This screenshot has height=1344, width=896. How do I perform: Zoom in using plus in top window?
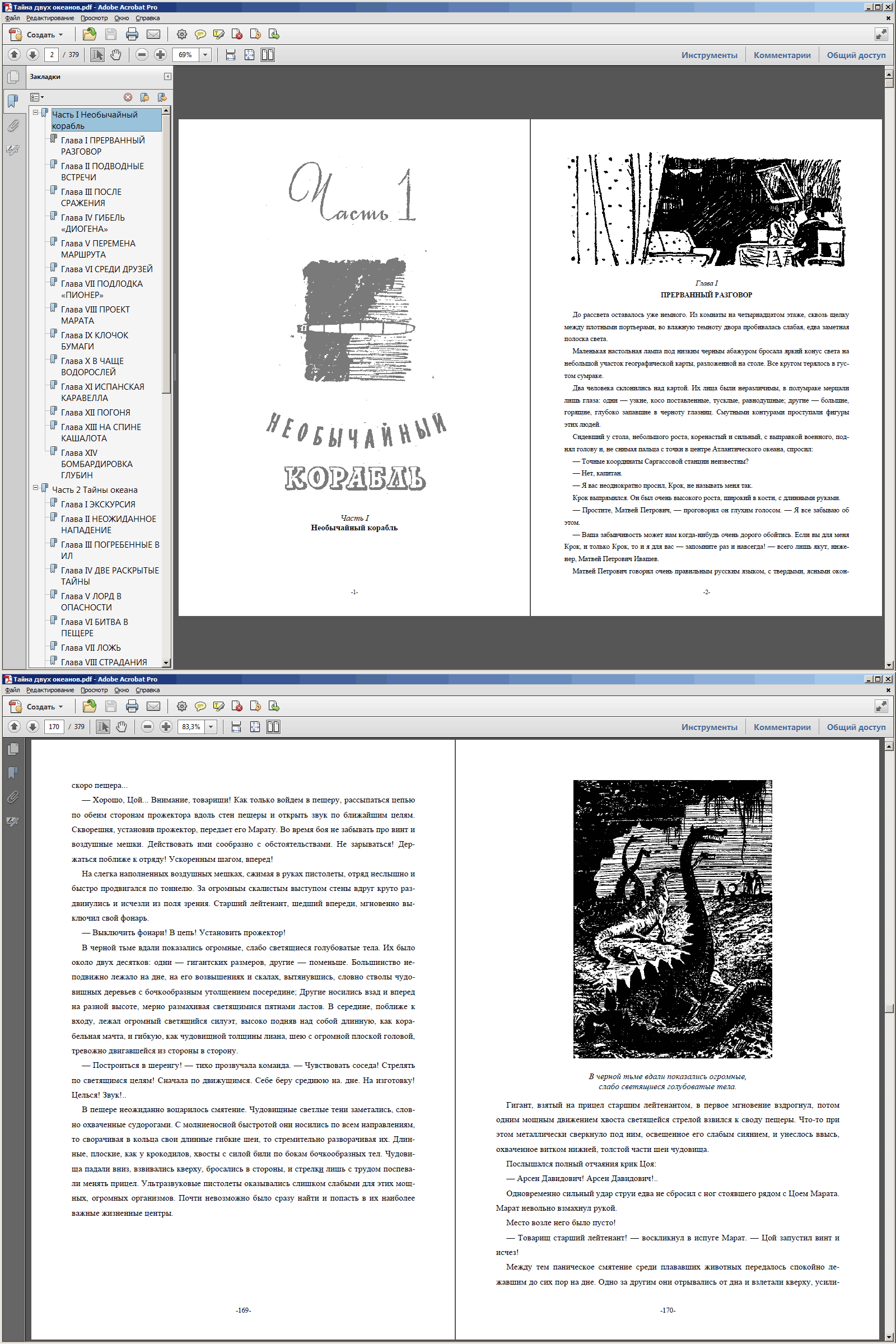click(161, 54)
